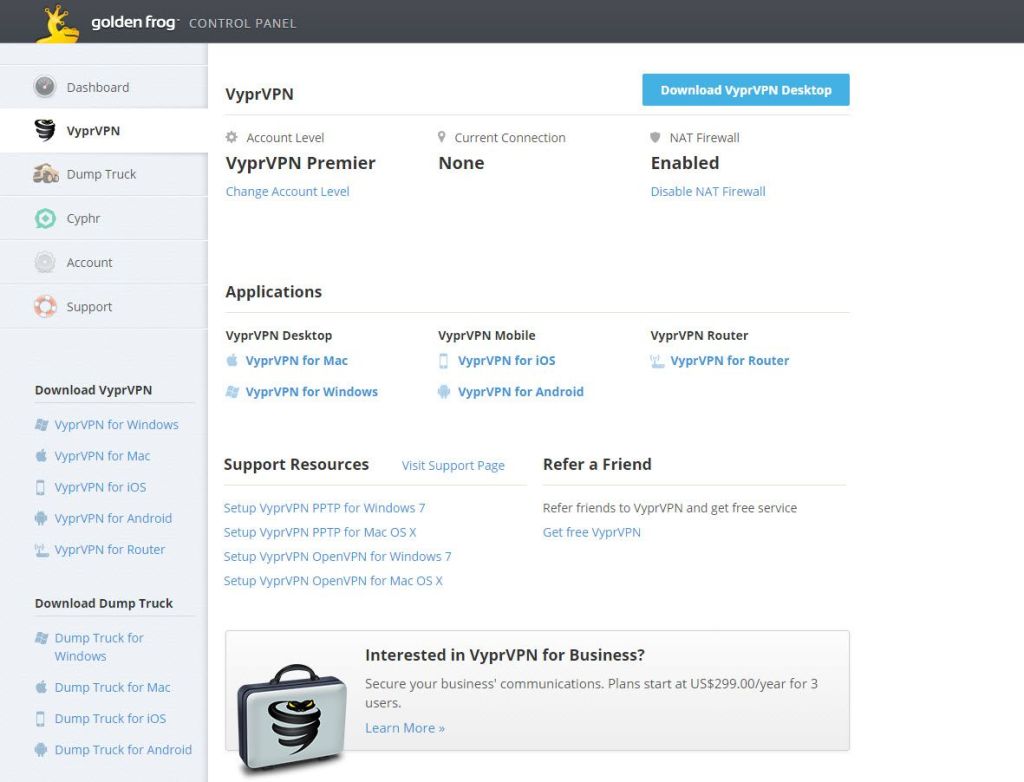The image size is (1024, 782).
Task: Click Apple icon next to VyprVPN for Mac in Applications
Action: pyautogui.click(x=232, y=360)
